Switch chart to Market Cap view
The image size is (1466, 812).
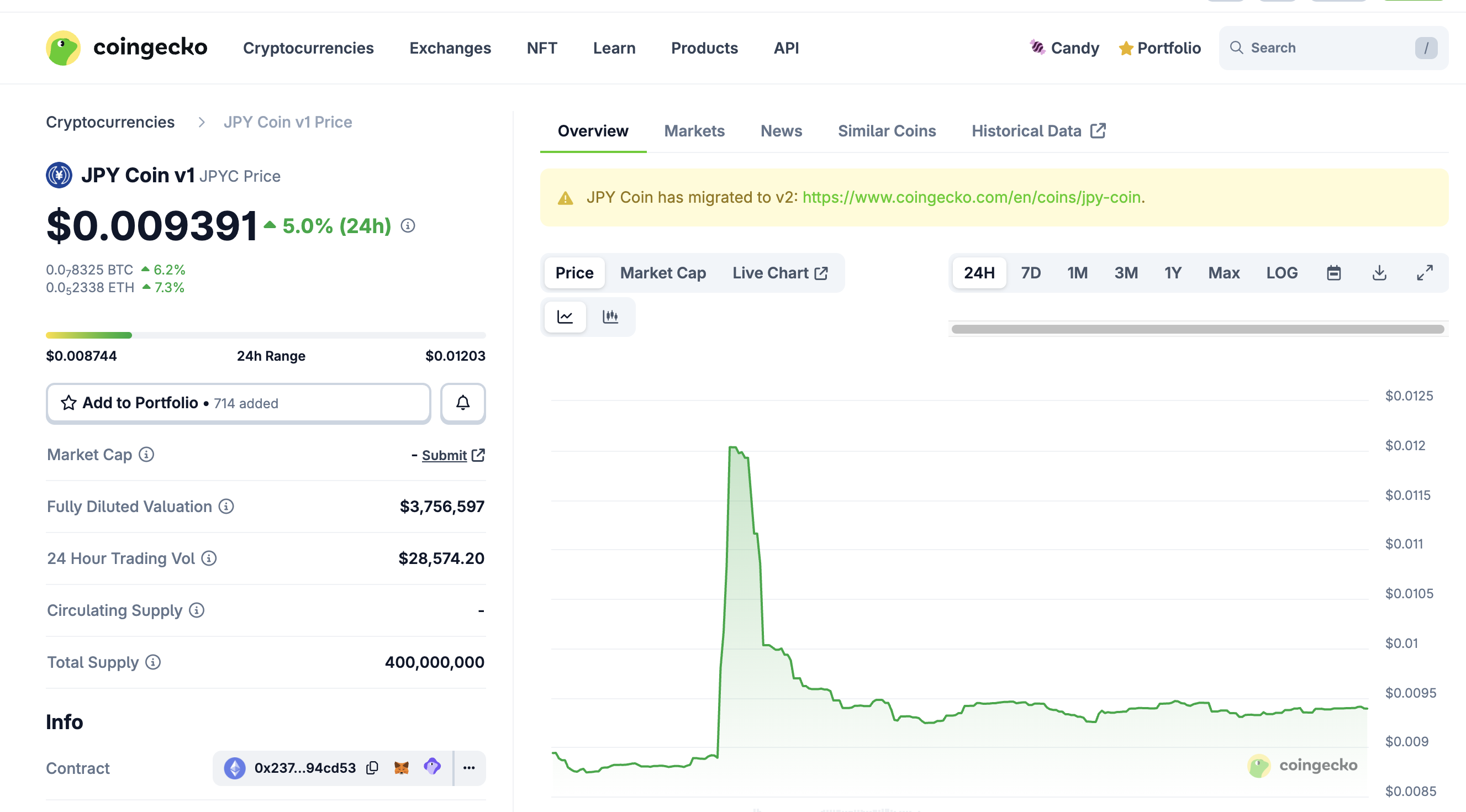point(662,272)
